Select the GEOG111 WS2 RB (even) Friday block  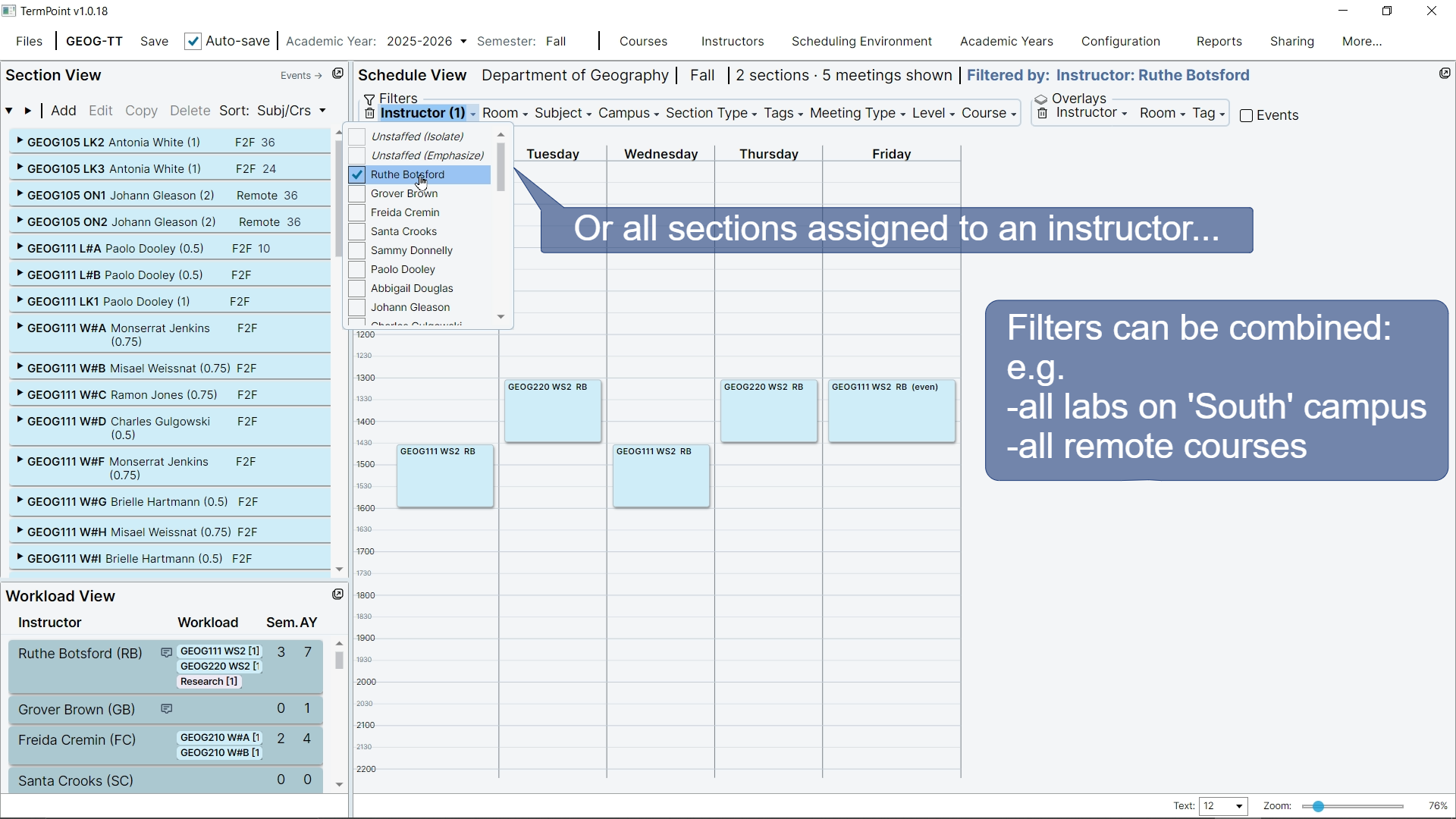tap(892, 411)
